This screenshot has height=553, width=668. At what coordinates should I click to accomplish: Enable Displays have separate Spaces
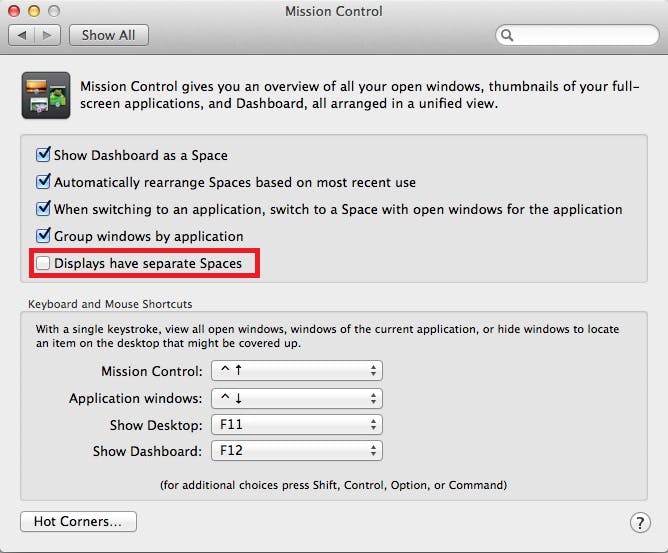pyautogui.click(x=43, y=263)
